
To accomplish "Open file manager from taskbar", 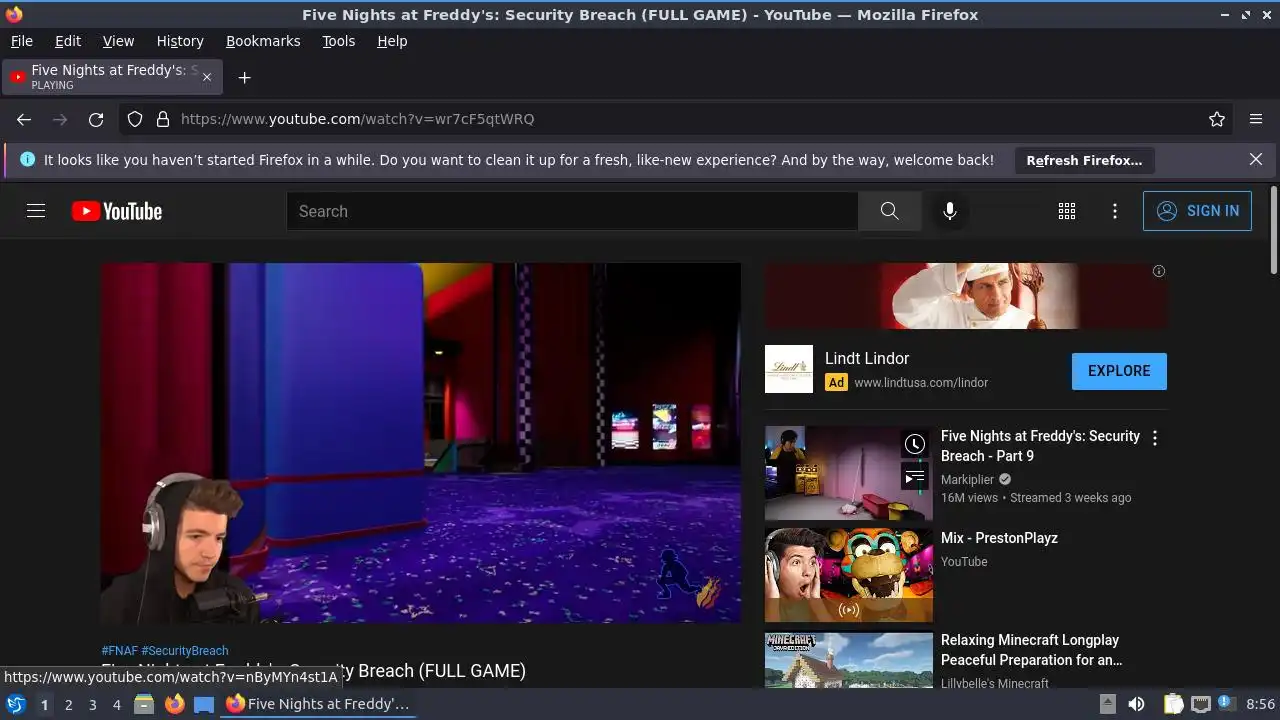I will point(144,704).
